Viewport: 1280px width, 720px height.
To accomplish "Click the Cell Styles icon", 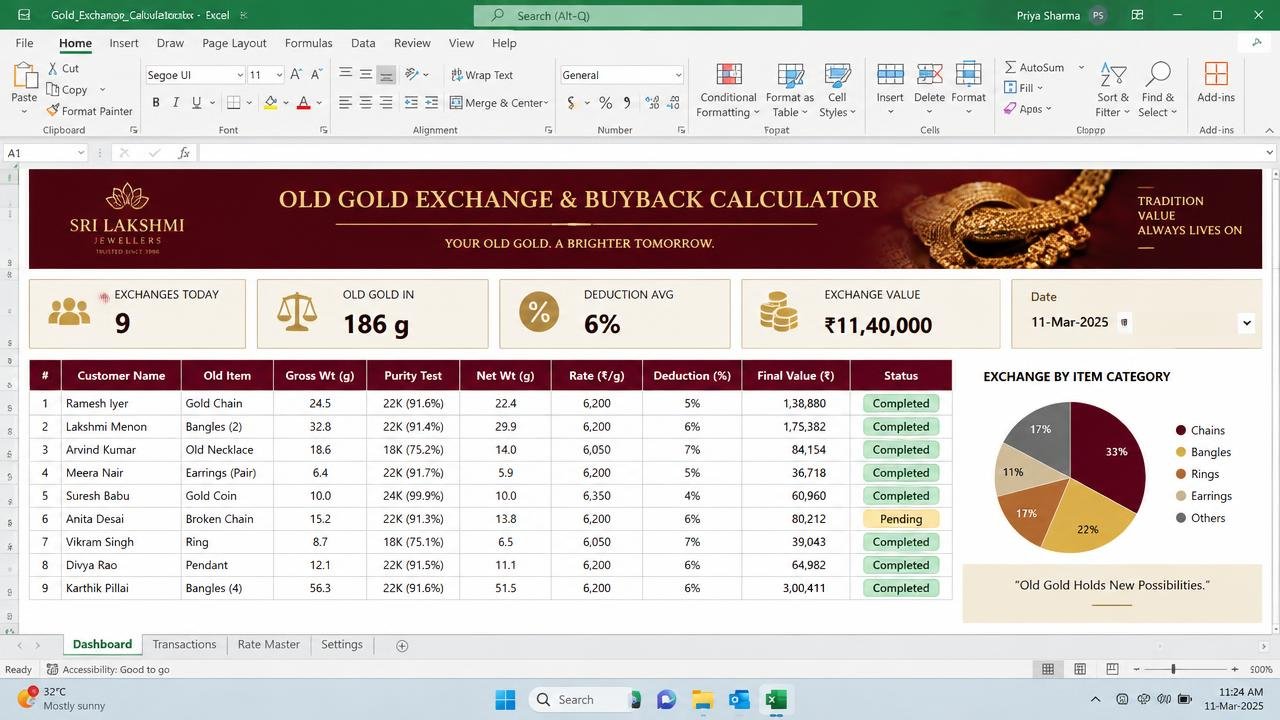I will click(x=837, y=76).
